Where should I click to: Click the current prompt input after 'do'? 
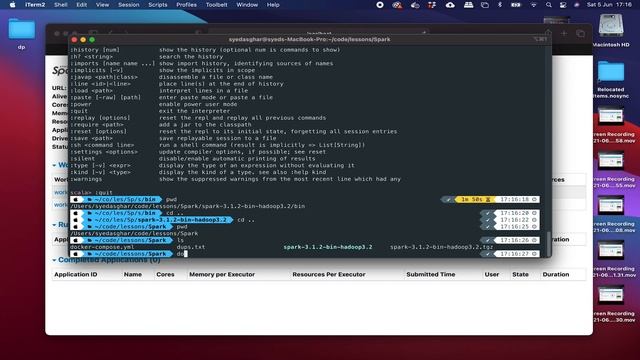click(x=185, y=254)
